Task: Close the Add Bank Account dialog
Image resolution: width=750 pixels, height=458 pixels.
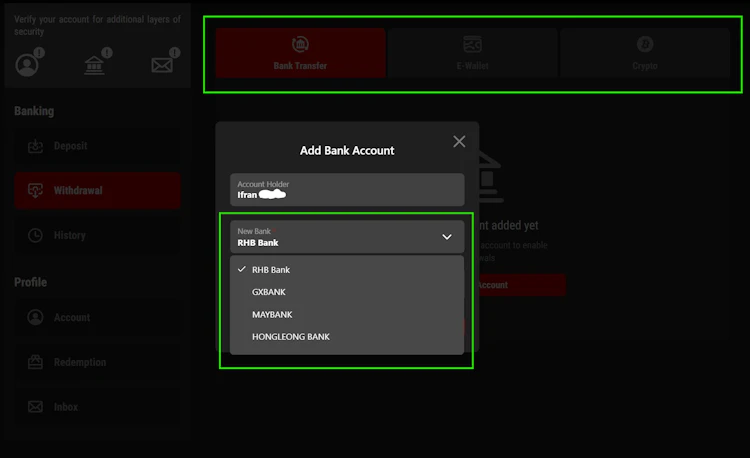Action: point(459,142)
